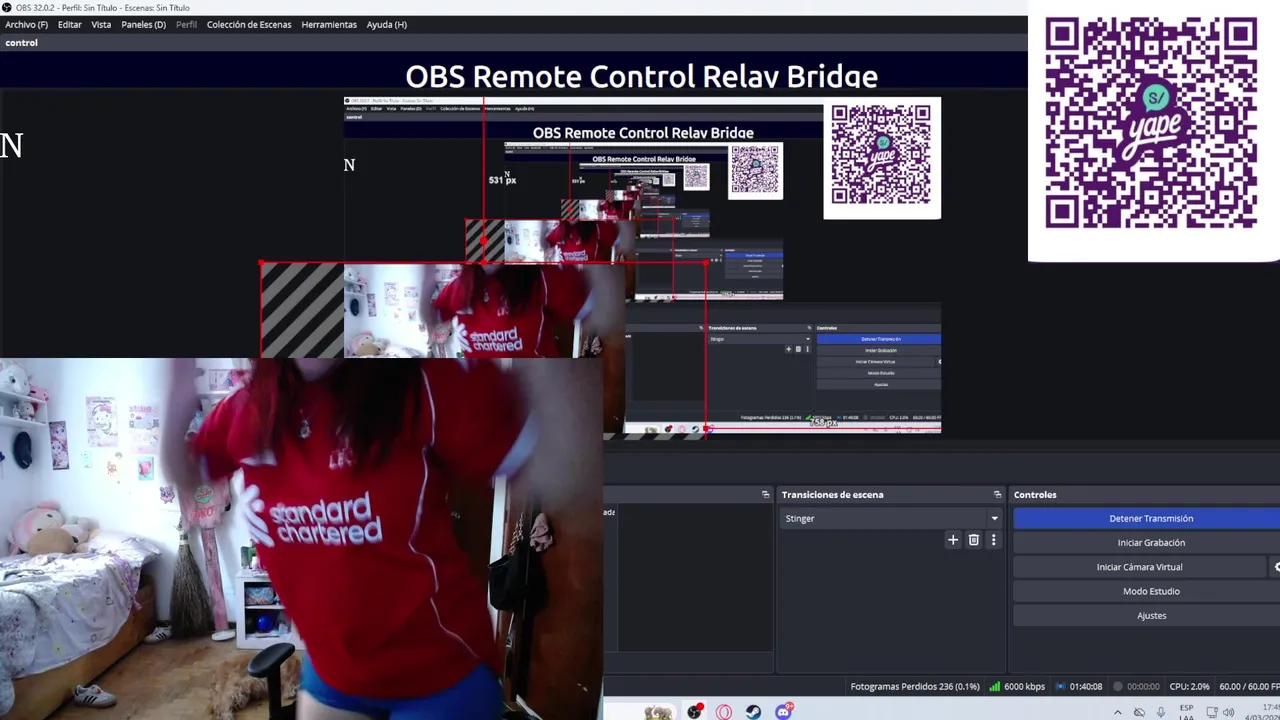The height and width of the screenshot is (720, 1280).
Task: Open the Vista menu
Action: tap(101, 24)
